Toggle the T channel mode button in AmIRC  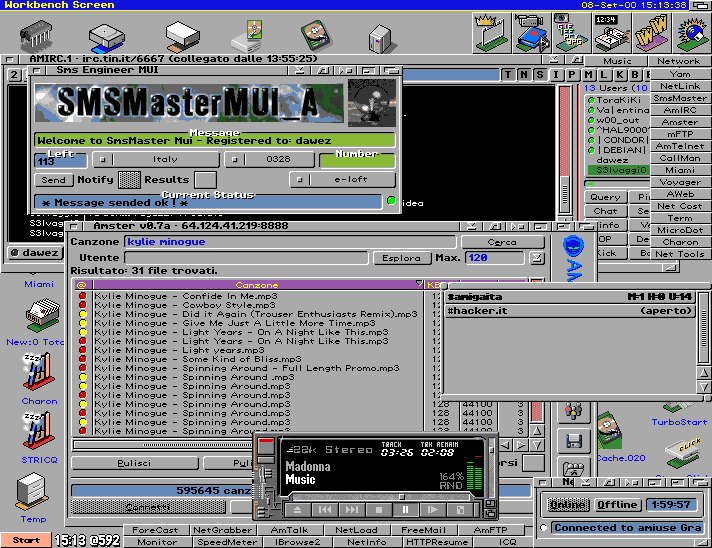click(x=508, y=75)
